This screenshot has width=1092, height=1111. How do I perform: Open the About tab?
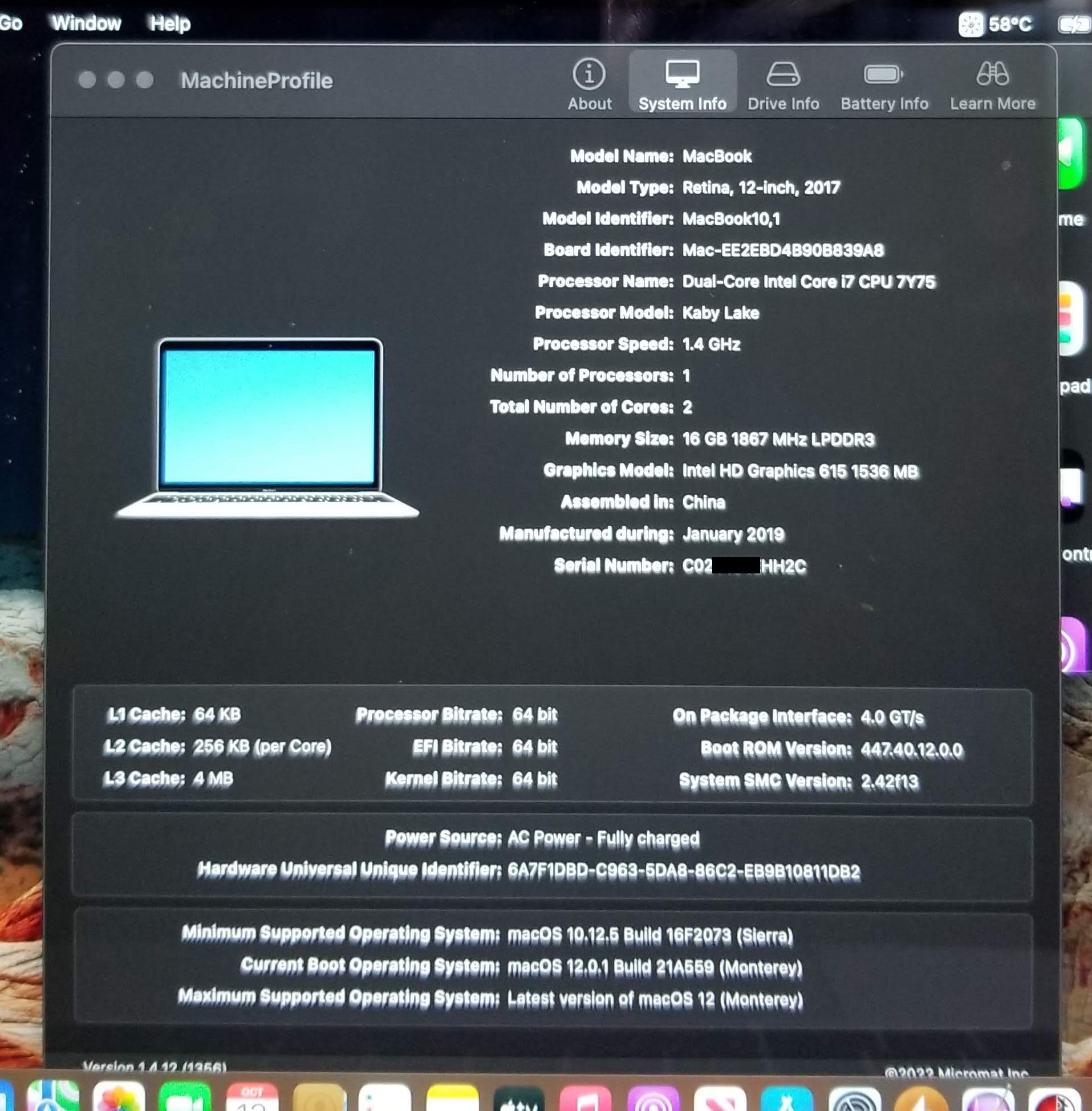[589, 84]
